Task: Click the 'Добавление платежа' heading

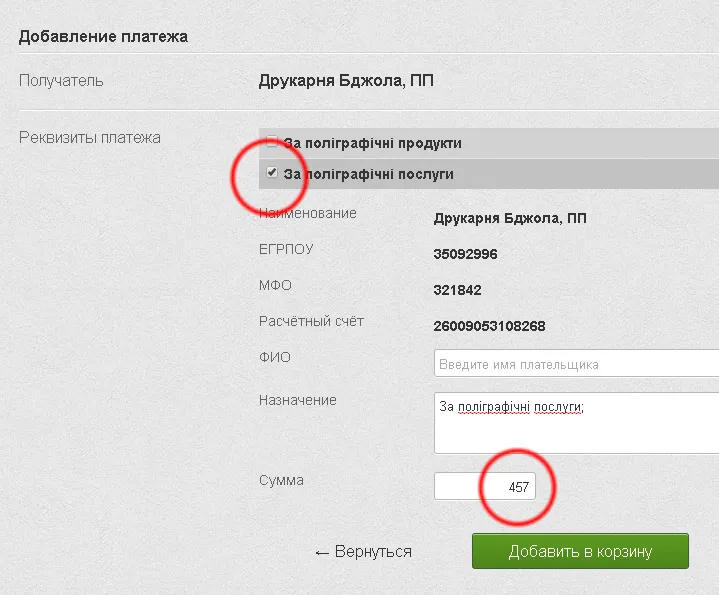Action: pyautogui.click(x=103, y=37)
